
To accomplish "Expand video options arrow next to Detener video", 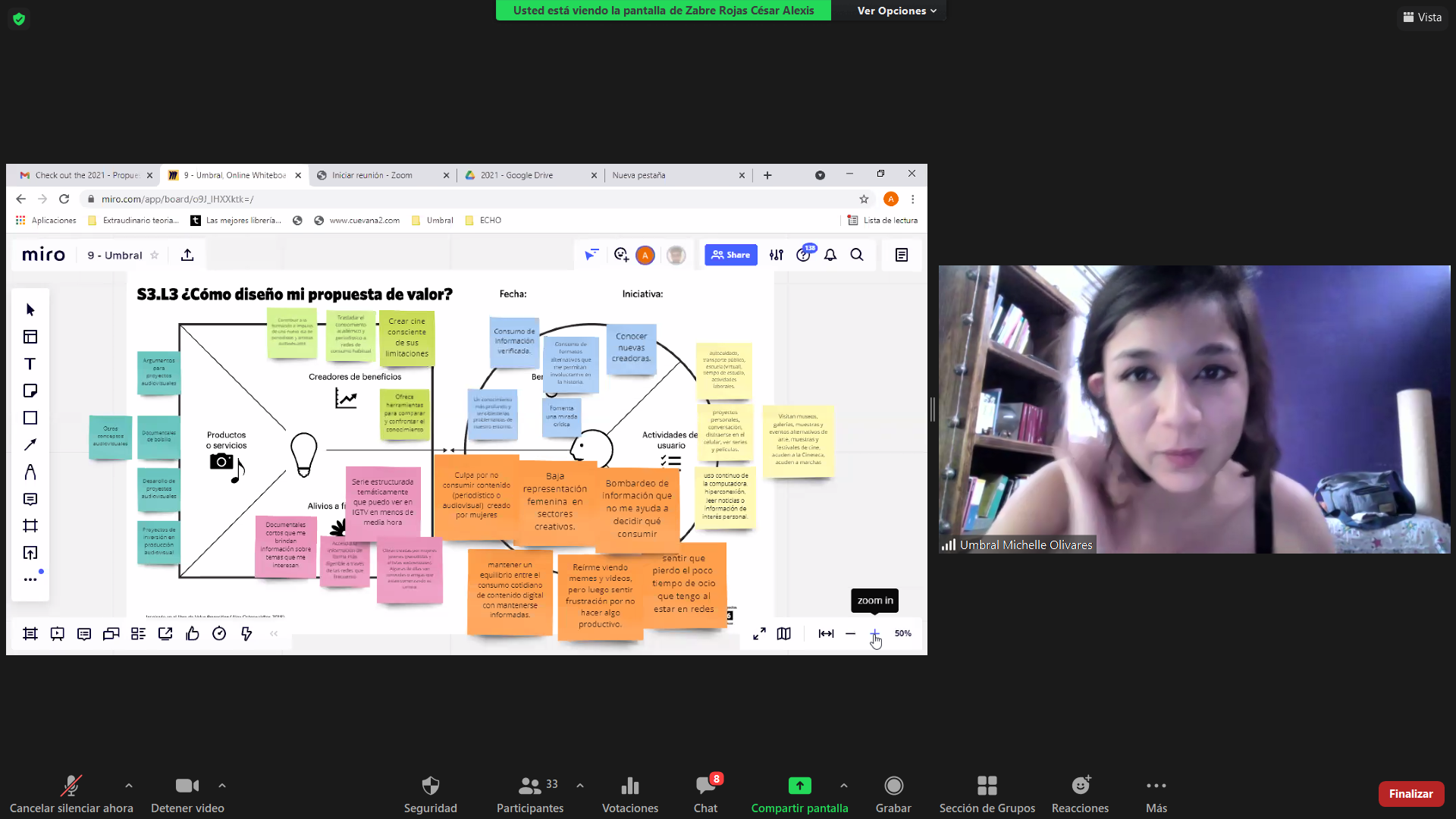I will pos(222,786).
